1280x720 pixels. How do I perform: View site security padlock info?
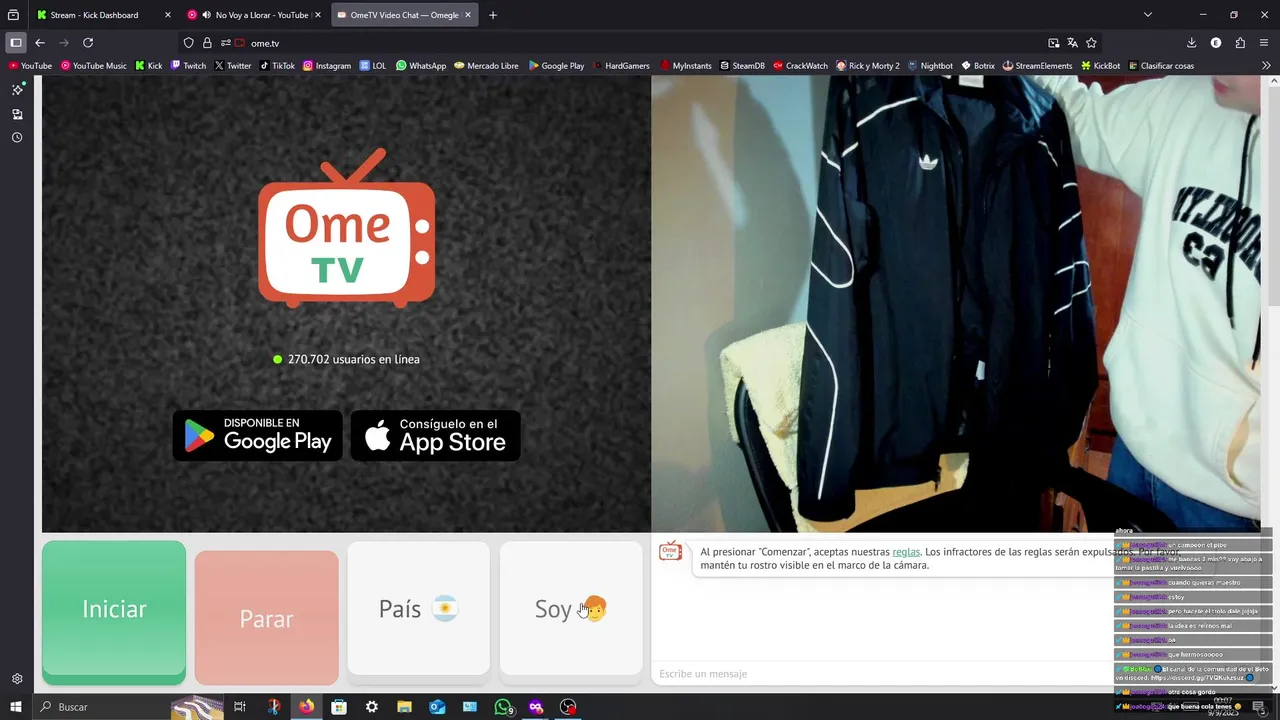tap(207, 43)
